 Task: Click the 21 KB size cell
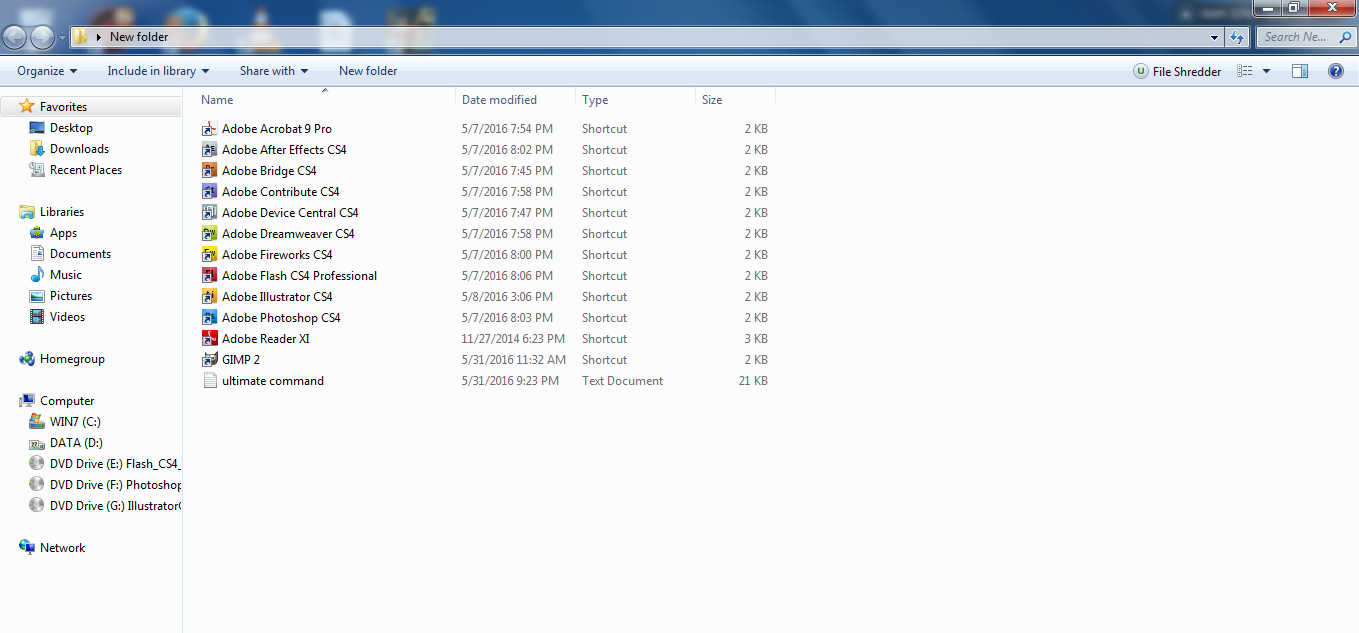[x=753, y=381]
